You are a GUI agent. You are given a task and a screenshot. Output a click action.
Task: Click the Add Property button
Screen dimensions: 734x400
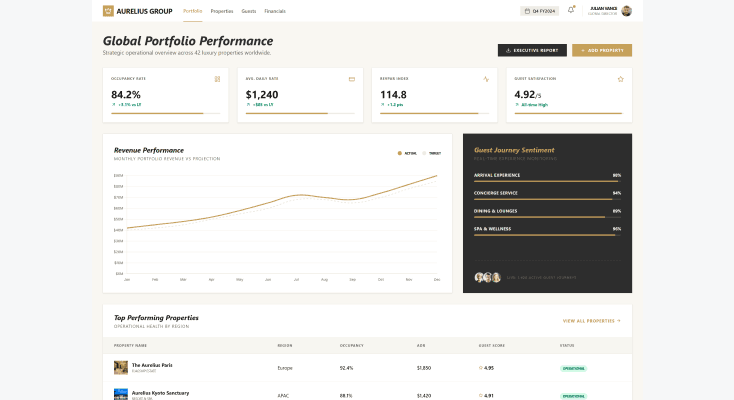click(602, 50)
